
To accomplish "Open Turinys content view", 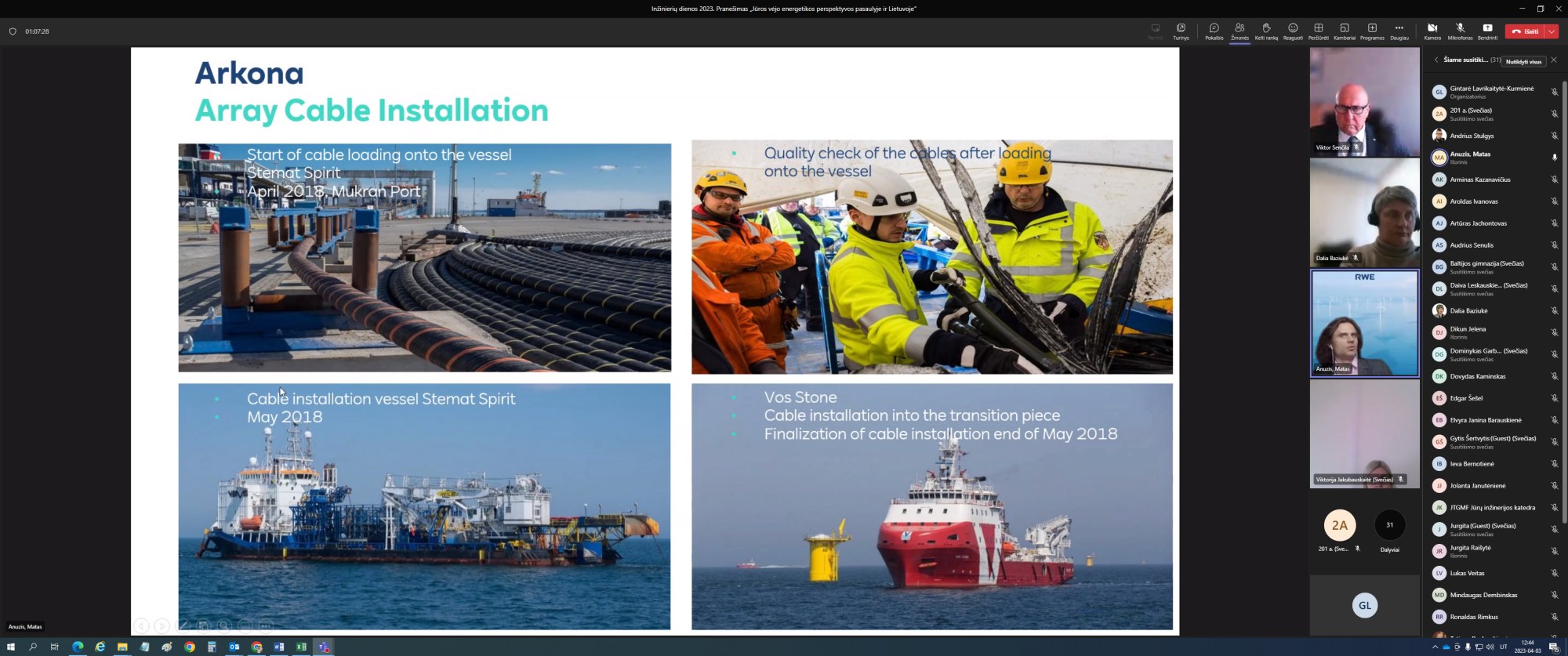I will pos(1181,31).
